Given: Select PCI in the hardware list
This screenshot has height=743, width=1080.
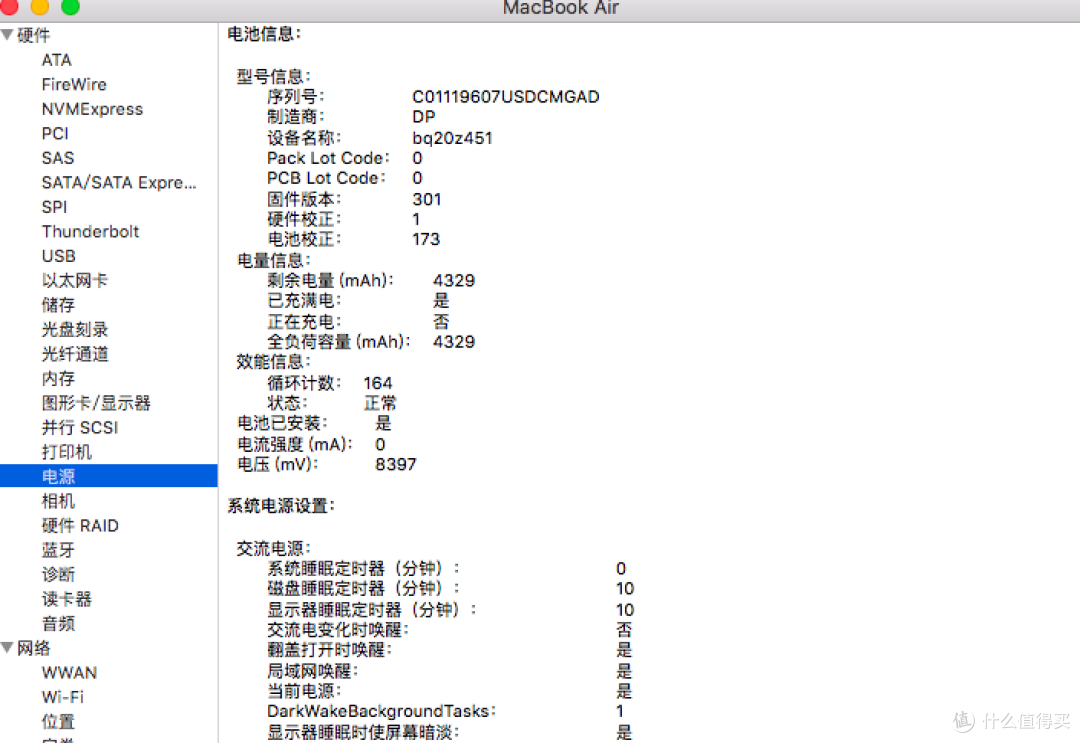Looking at the screenshot, I should [x=55, y=134].
